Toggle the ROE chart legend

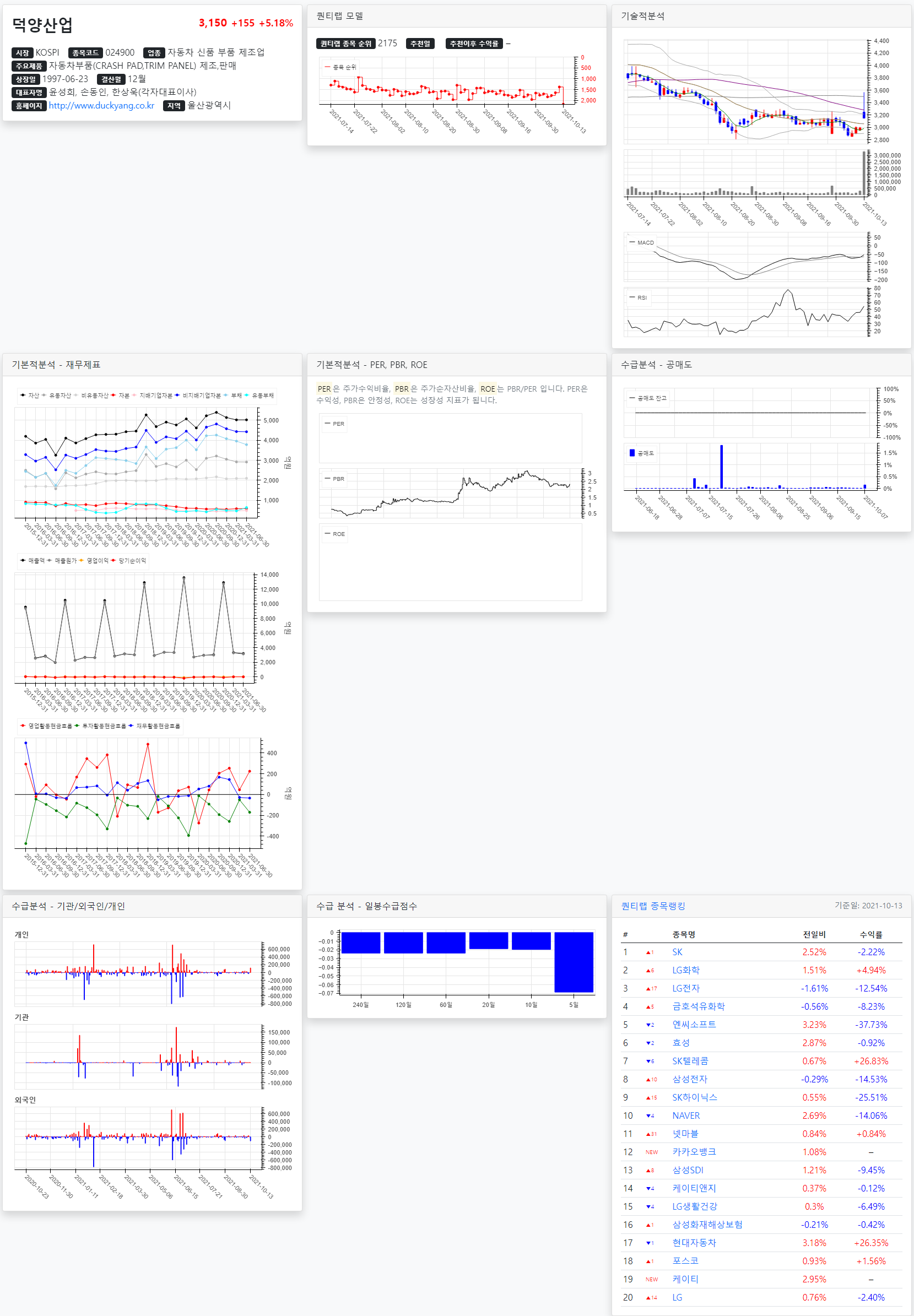click(x=334, y=534)
